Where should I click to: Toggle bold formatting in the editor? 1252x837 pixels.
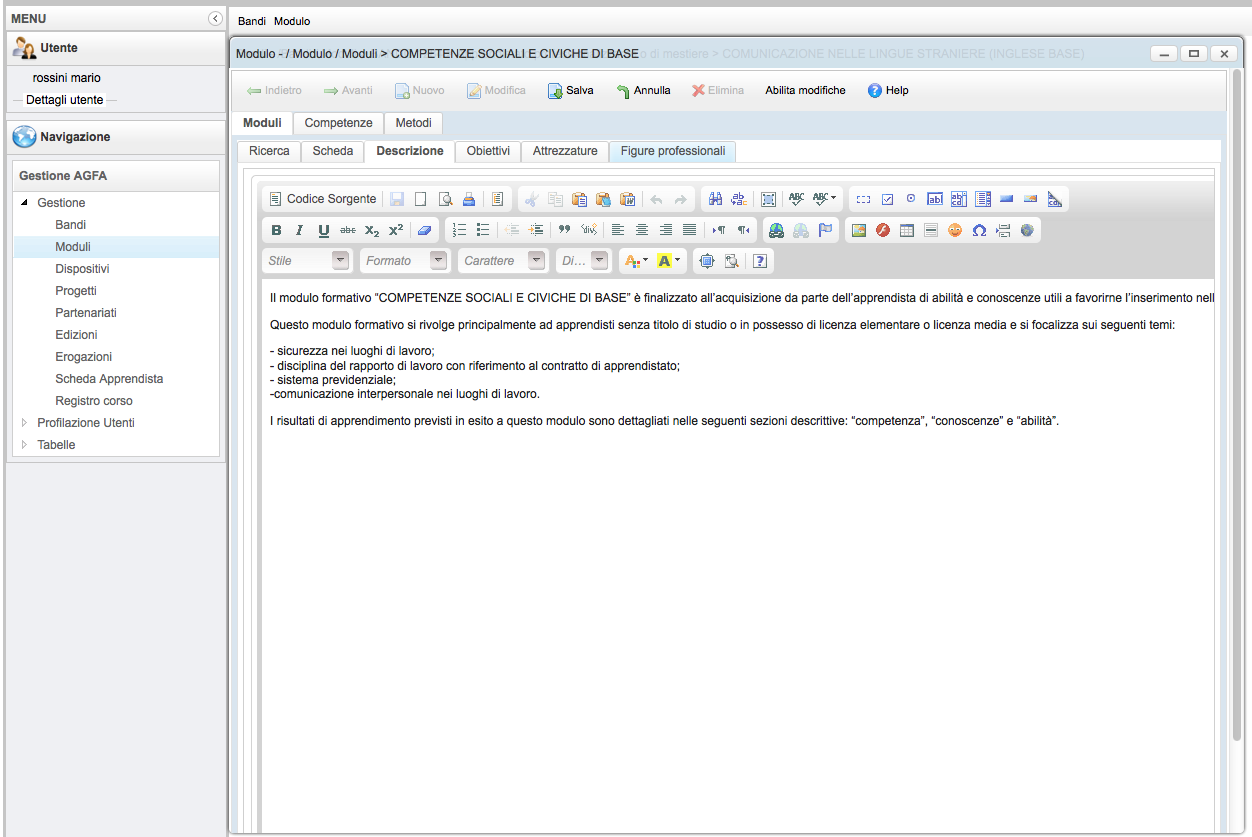click(x=276, y=230)
